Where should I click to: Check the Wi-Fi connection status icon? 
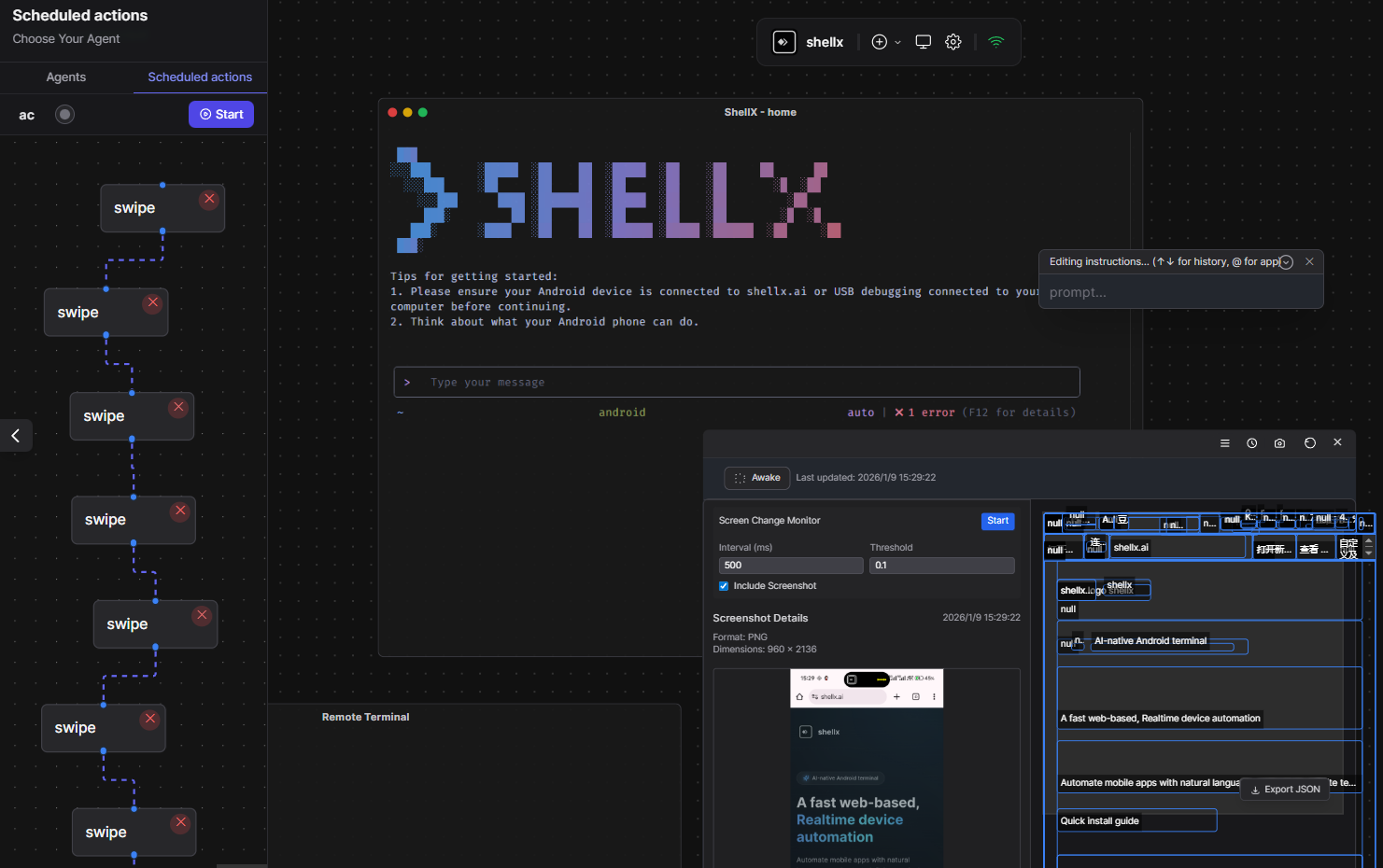995,41
